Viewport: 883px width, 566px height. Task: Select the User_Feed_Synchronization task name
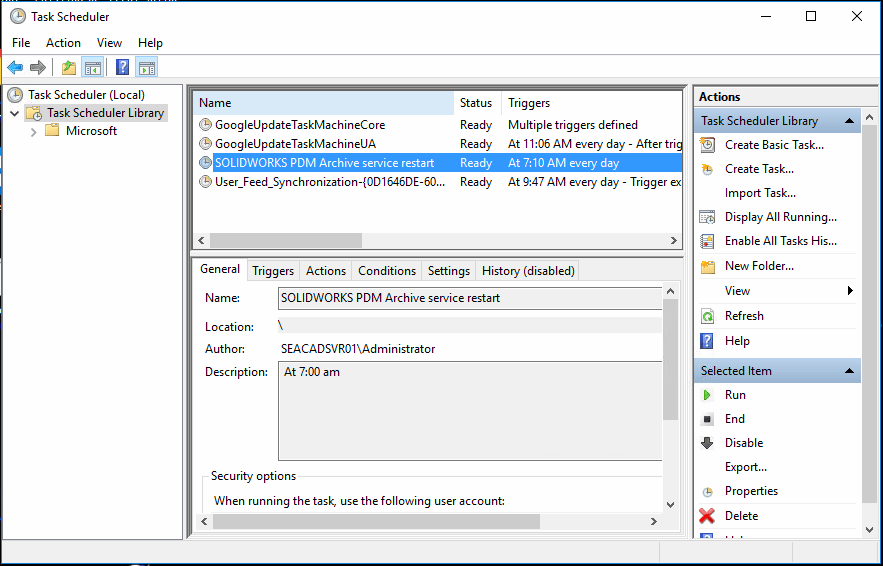tap(330, 182)
